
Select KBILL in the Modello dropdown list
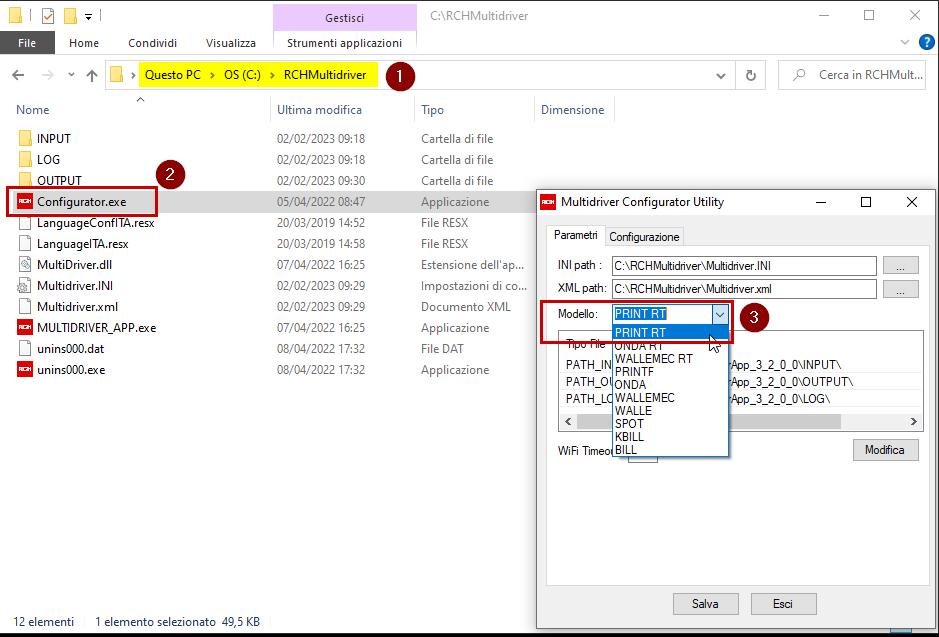coord(630,437)
